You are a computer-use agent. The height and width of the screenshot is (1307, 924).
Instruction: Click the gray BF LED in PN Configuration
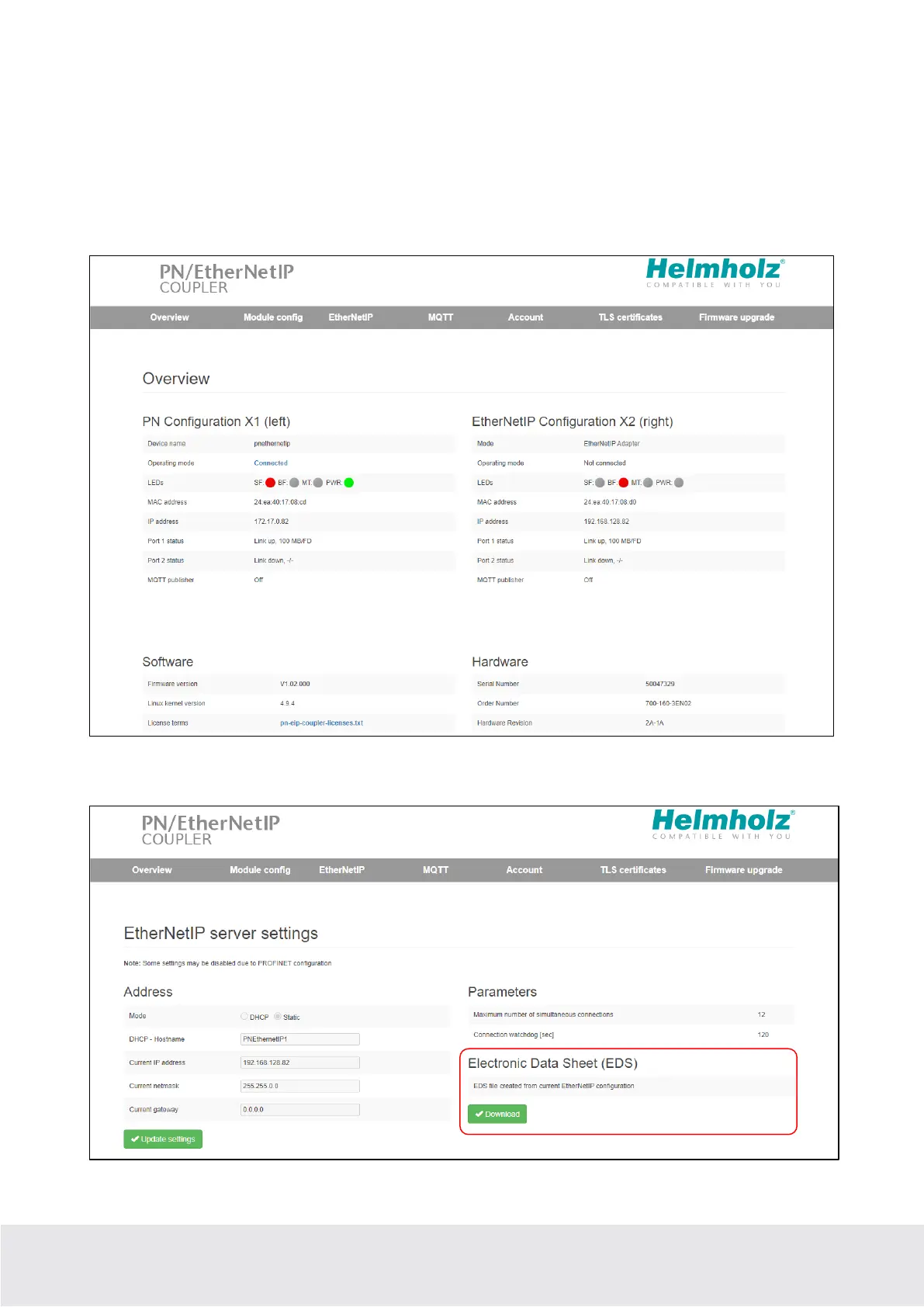click(294, 483)
